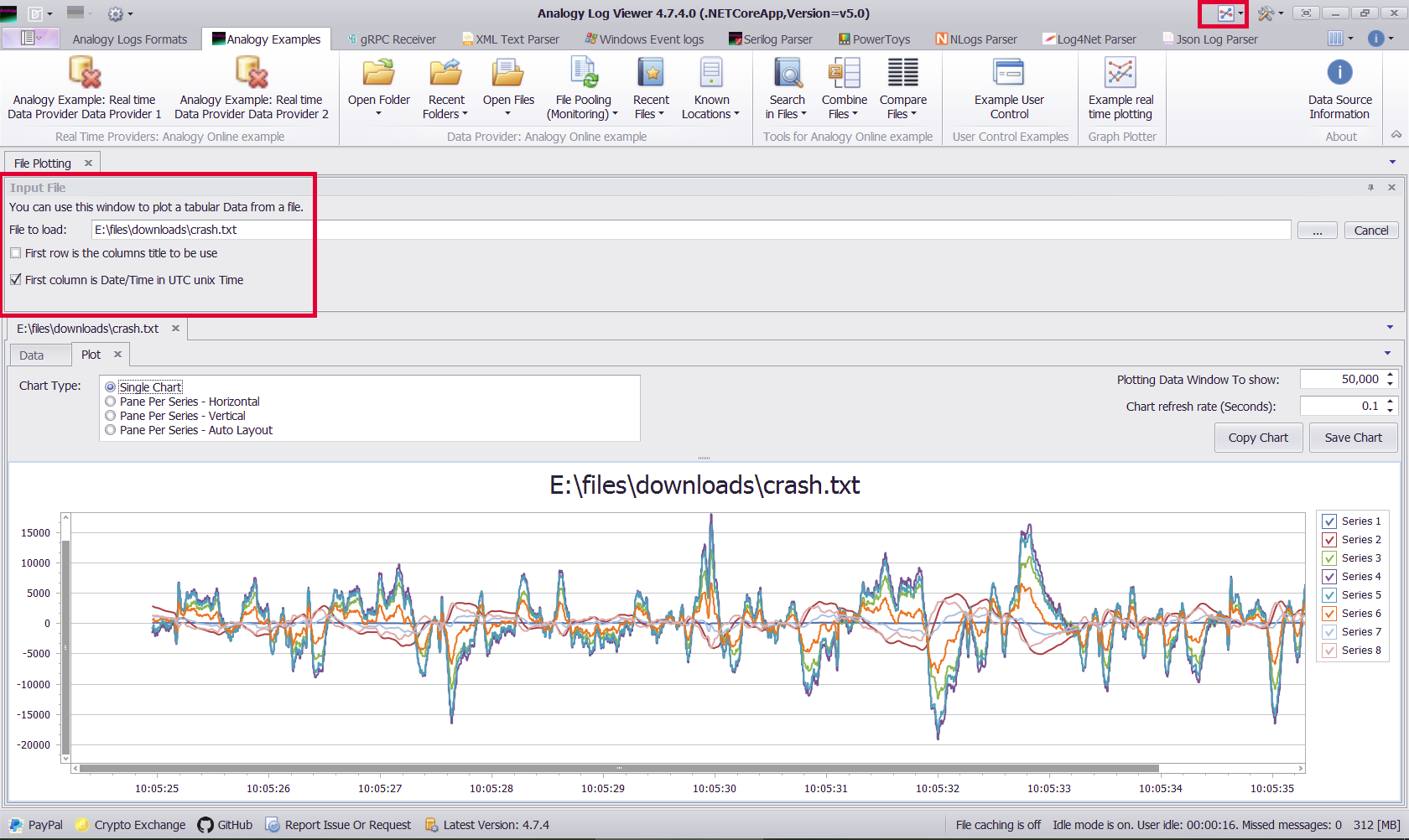Open Example User Control
1409x840 pixels.
click(x=1009, y=88)
